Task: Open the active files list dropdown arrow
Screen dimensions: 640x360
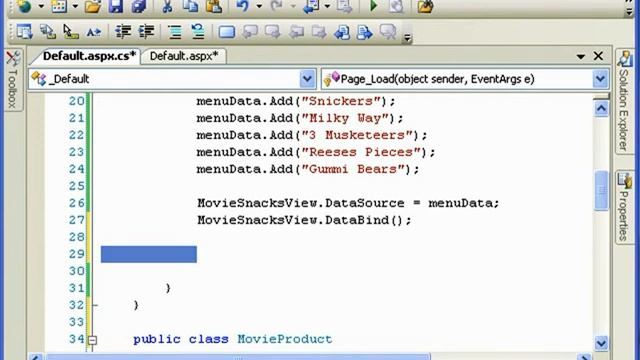Action: click(x=580, y=56)
